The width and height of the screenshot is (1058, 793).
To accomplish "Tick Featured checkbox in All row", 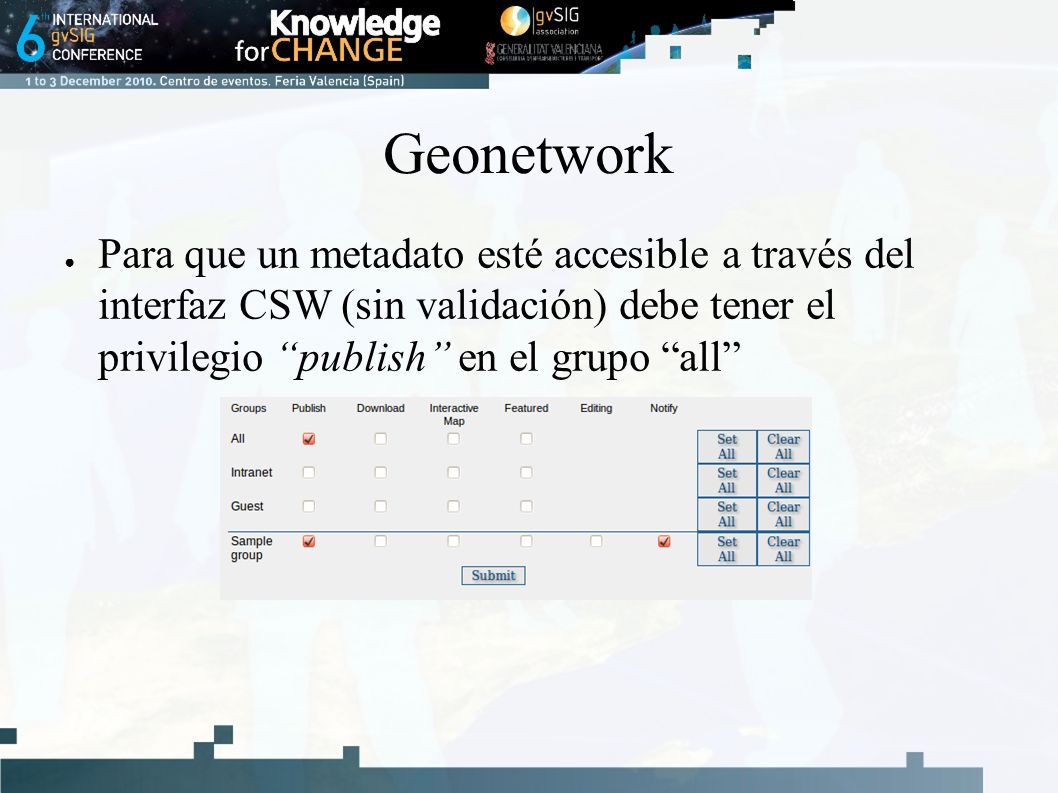I will 526,439.
